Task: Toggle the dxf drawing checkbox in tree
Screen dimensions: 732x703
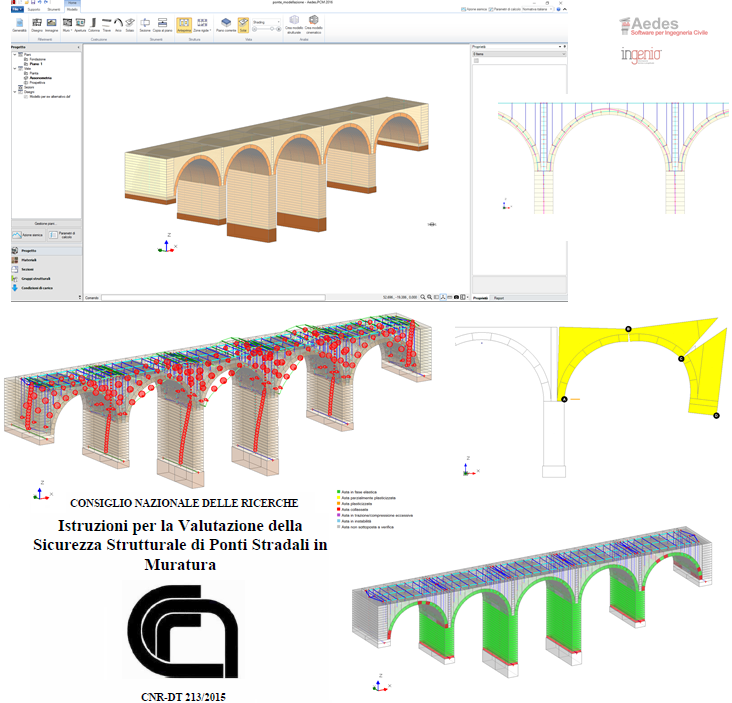Action: [26, 97]
